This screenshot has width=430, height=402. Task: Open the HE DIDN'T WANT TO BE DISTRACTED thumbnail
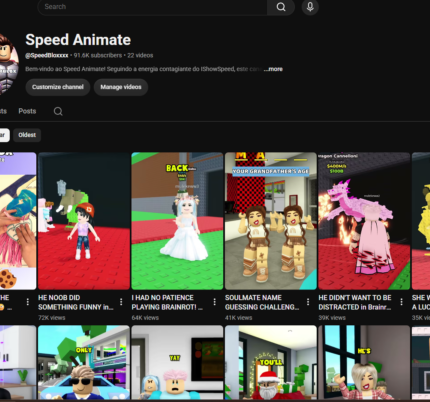364,221
